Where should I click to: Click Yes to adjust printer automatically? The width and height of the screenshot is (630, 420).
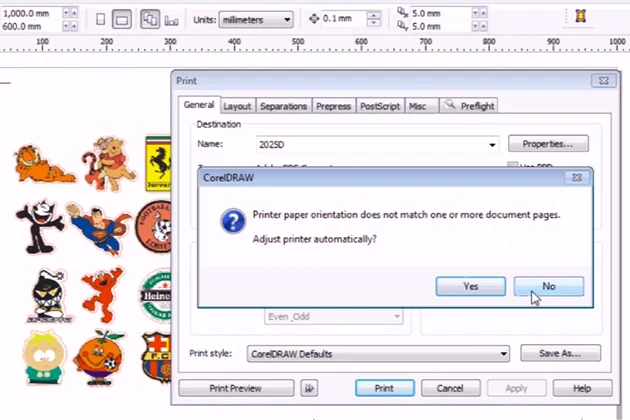pos(470,286)
